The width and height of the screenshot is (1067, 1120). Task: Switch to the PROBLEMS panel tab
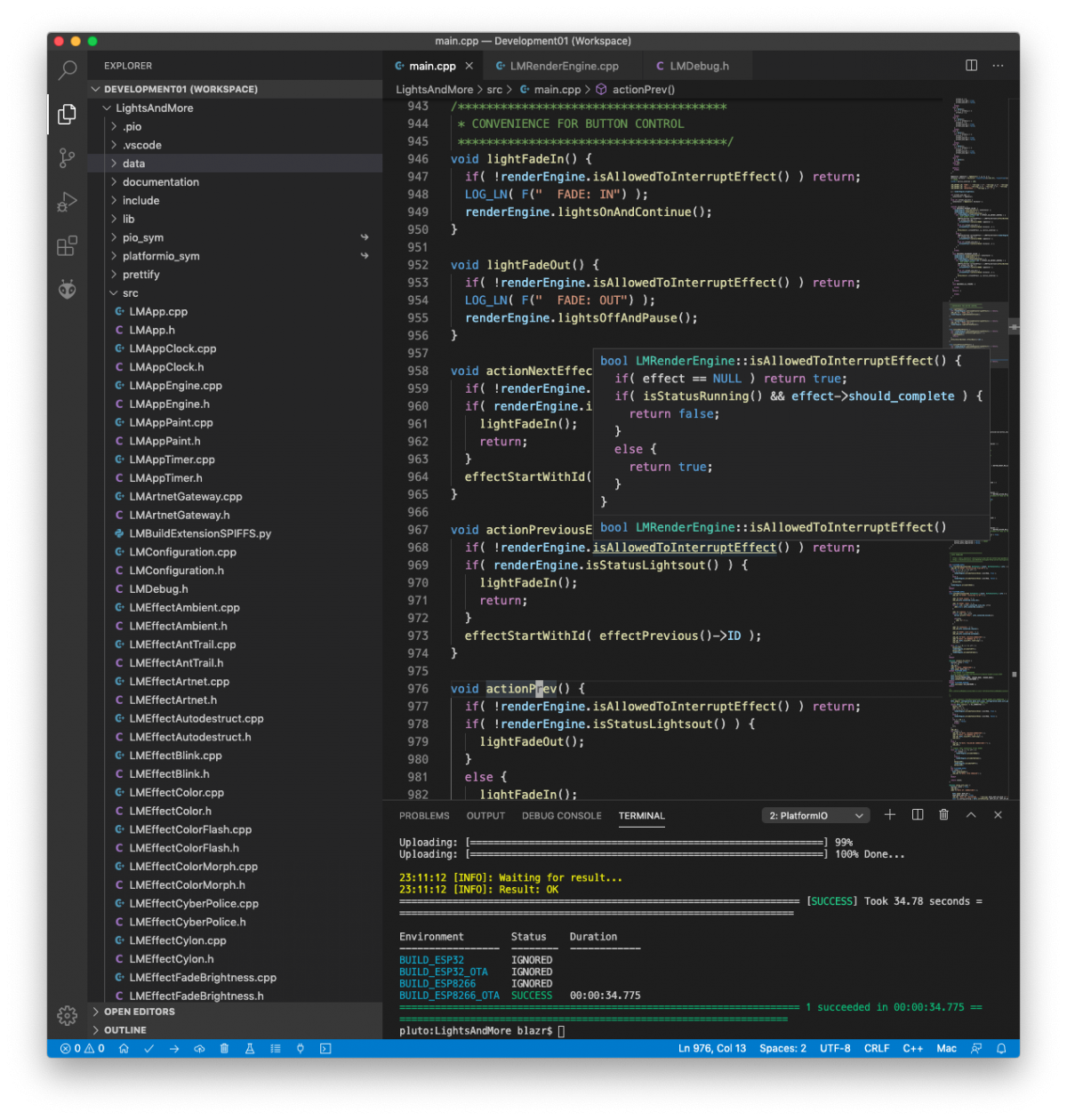(424, 816)
